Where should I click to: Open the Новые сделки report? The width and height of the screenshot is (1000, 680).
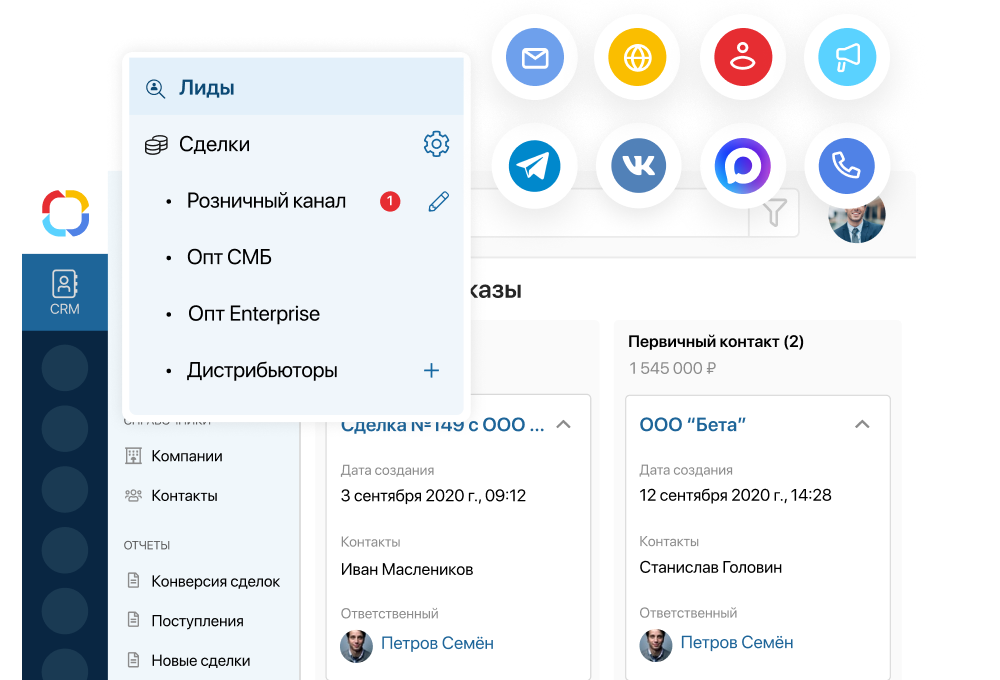pos(200,660)
